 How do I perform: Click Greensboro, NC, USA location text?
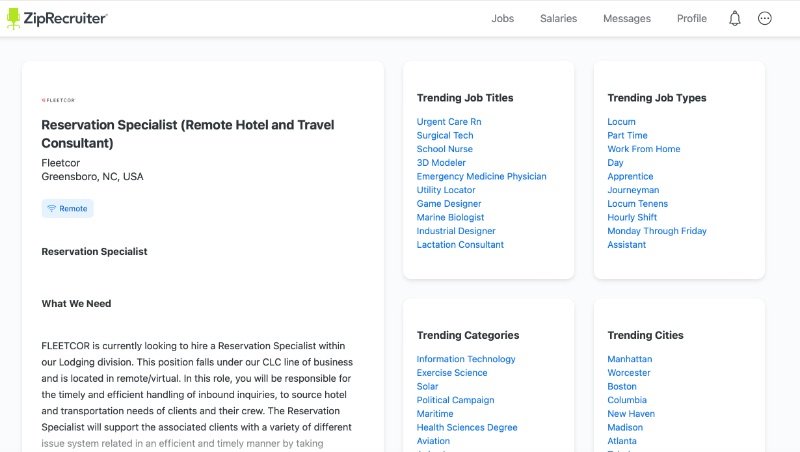[92, 177]
